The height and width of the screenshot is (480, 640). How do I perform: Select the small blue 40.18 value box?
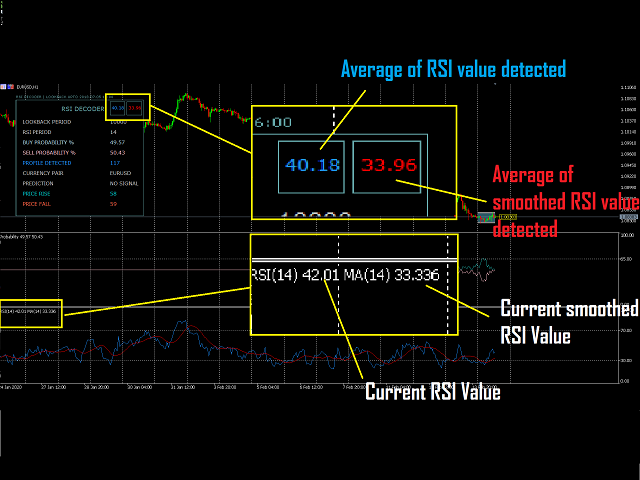pyautogui.click(x=118, y=108)
